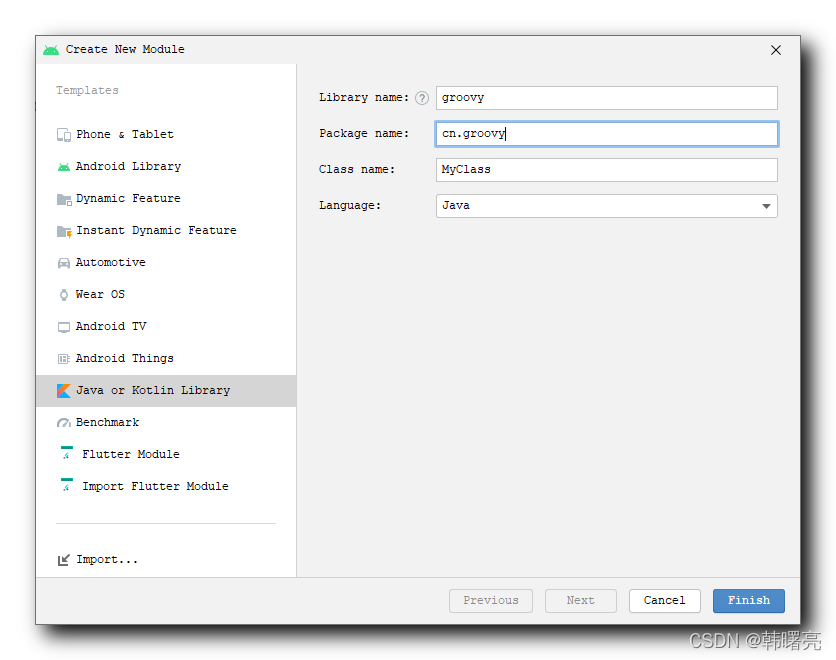Select Java or Kotlin Library template
Screen dimensions: 836x660
pyautogui.click(x=166, y=391)
